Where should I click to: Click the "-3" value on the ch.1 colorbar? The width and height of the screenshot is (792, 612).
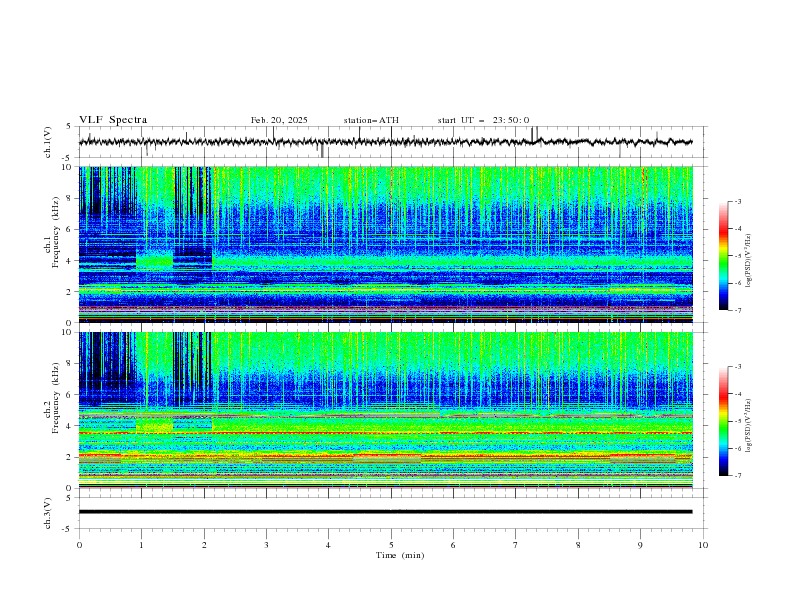pyautogui.click(x=737, y=201)
